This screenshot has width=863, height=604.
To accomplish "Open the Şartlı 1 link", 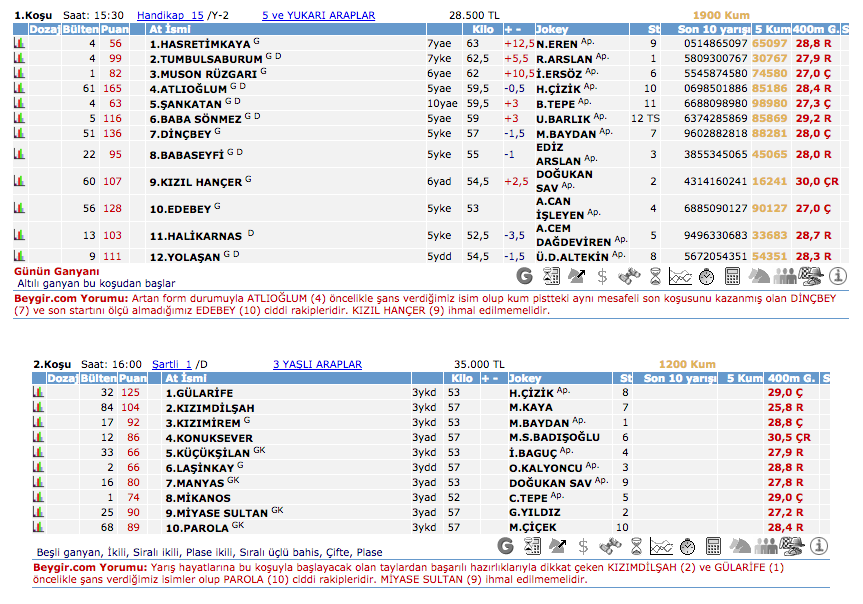I will click(171, 365).
